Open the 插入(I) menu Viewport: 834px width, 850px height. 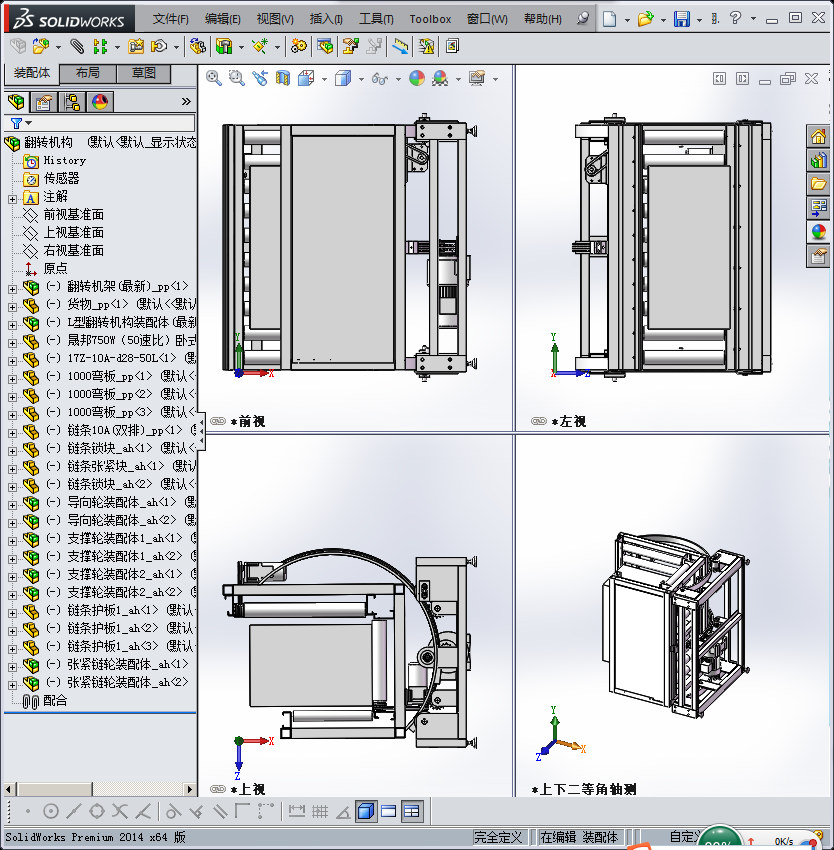(x=326, y=19)
